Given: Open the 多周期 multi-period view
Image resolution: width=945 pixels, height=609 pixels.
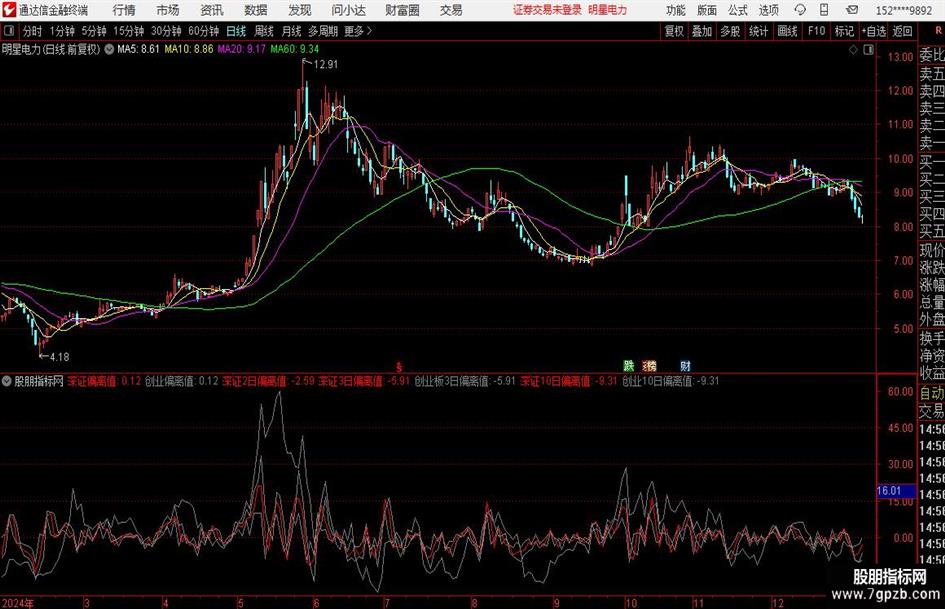Looking at the screenshot, I should coord(323,31).
